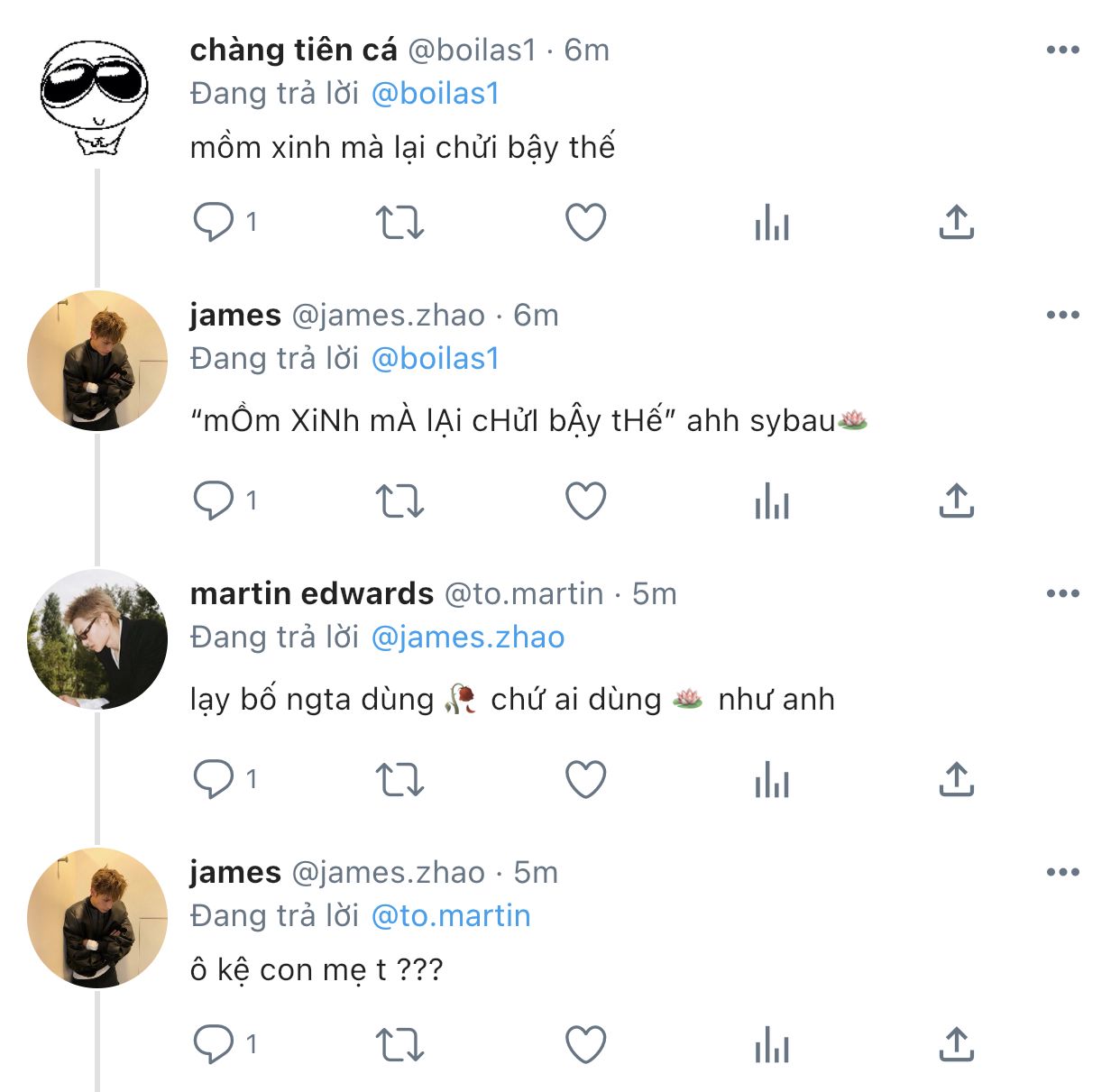Share james's "ô kệ con mẹ t" reply
Image resolution: width=1120 pixels, height=1092 pixels.
click(956, 1044)
